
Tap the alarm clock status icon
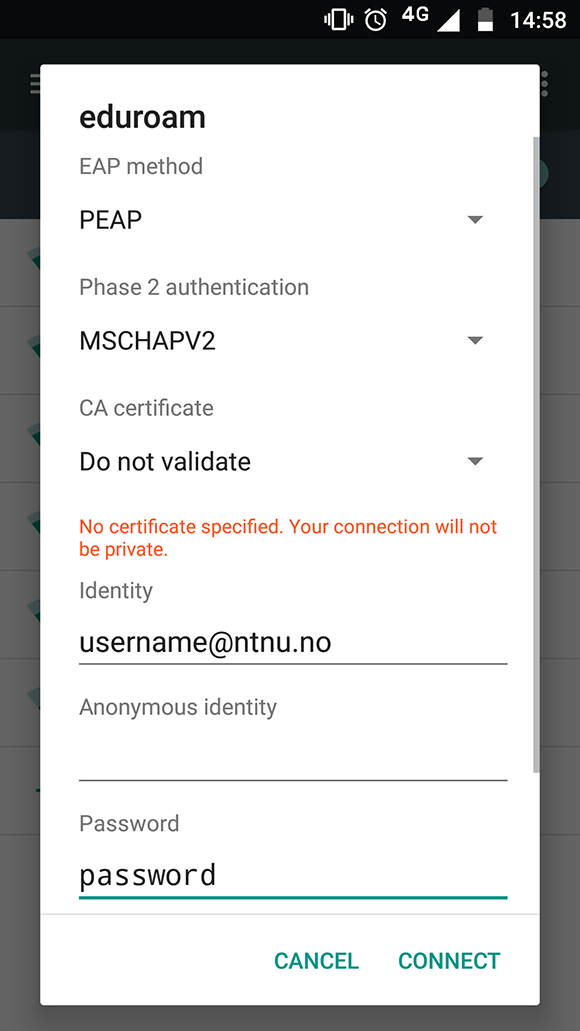[376, 20]
